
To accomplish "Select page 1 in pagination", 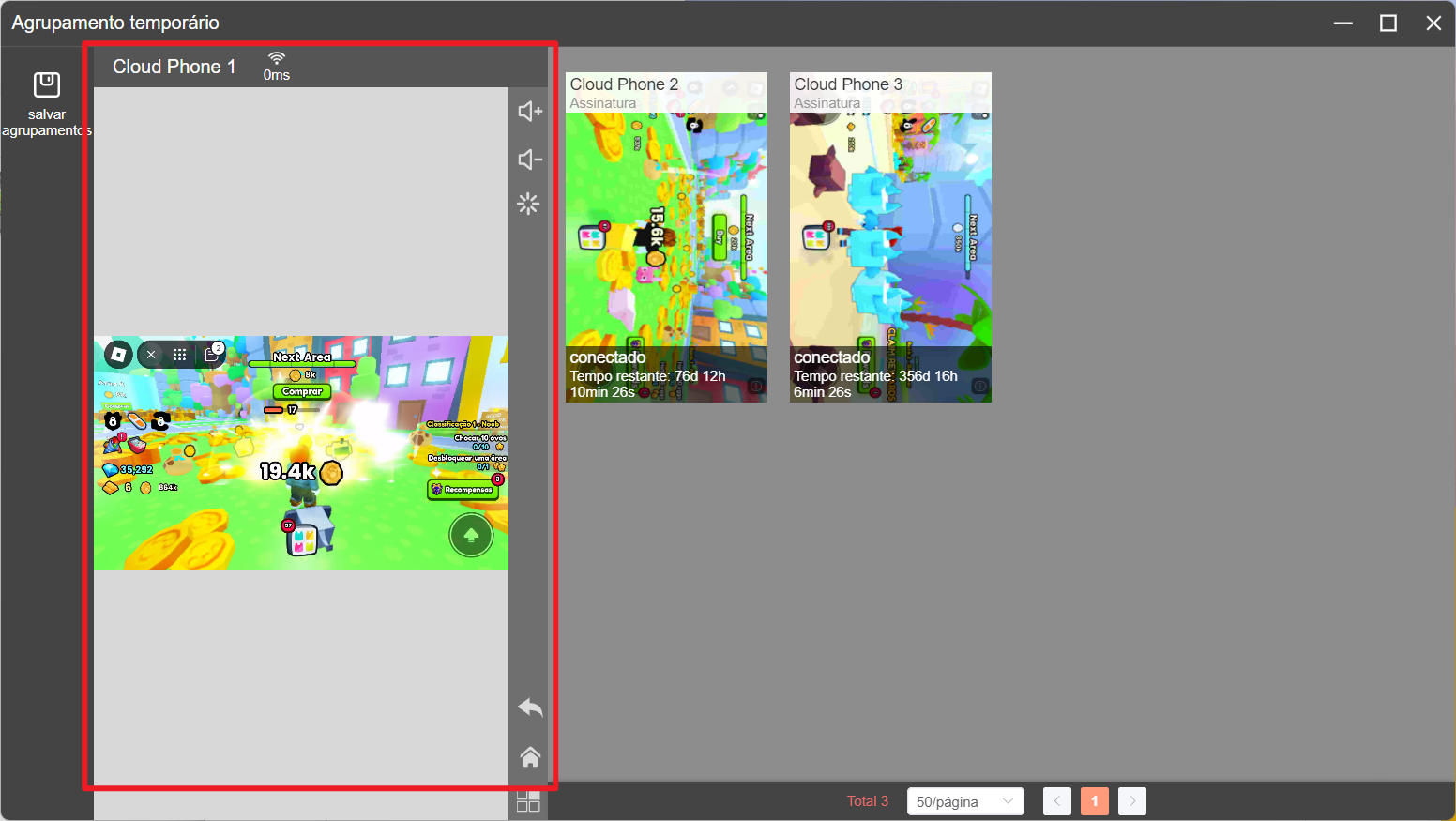I will tap(1095, 801).
